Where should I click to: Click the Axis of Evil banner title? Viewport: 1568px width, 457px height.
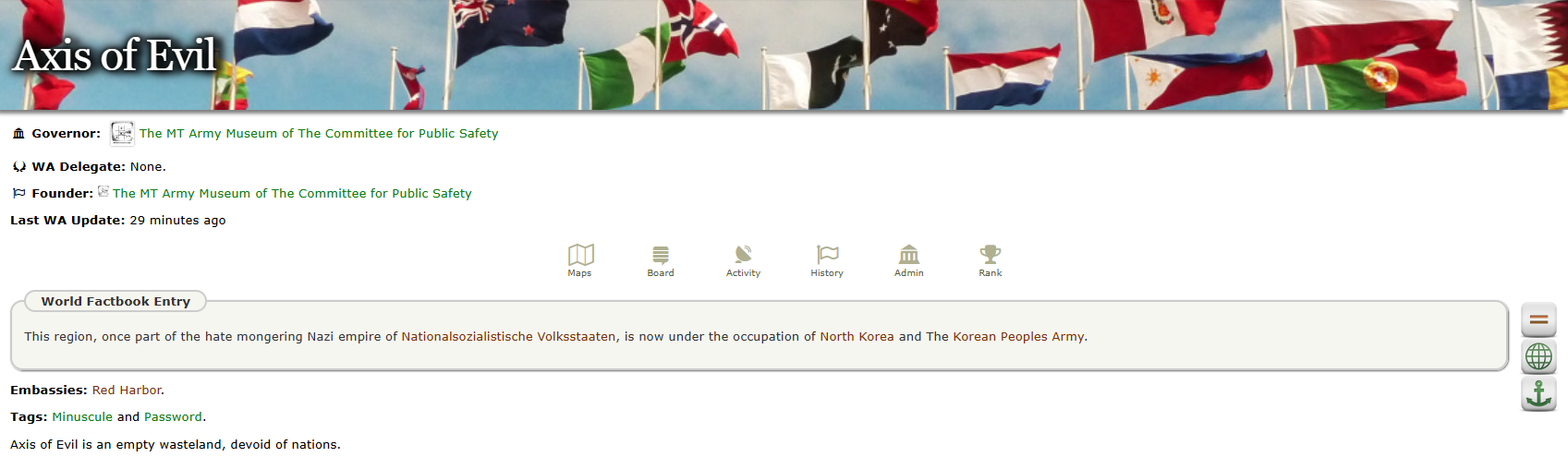coord(115,55)
